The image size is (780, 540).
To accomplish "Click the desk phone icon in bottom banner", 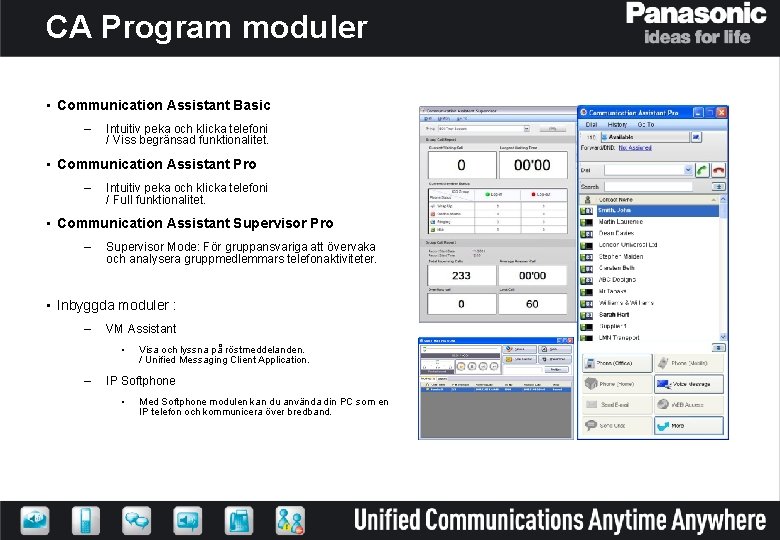I will (x=239, y=520).
